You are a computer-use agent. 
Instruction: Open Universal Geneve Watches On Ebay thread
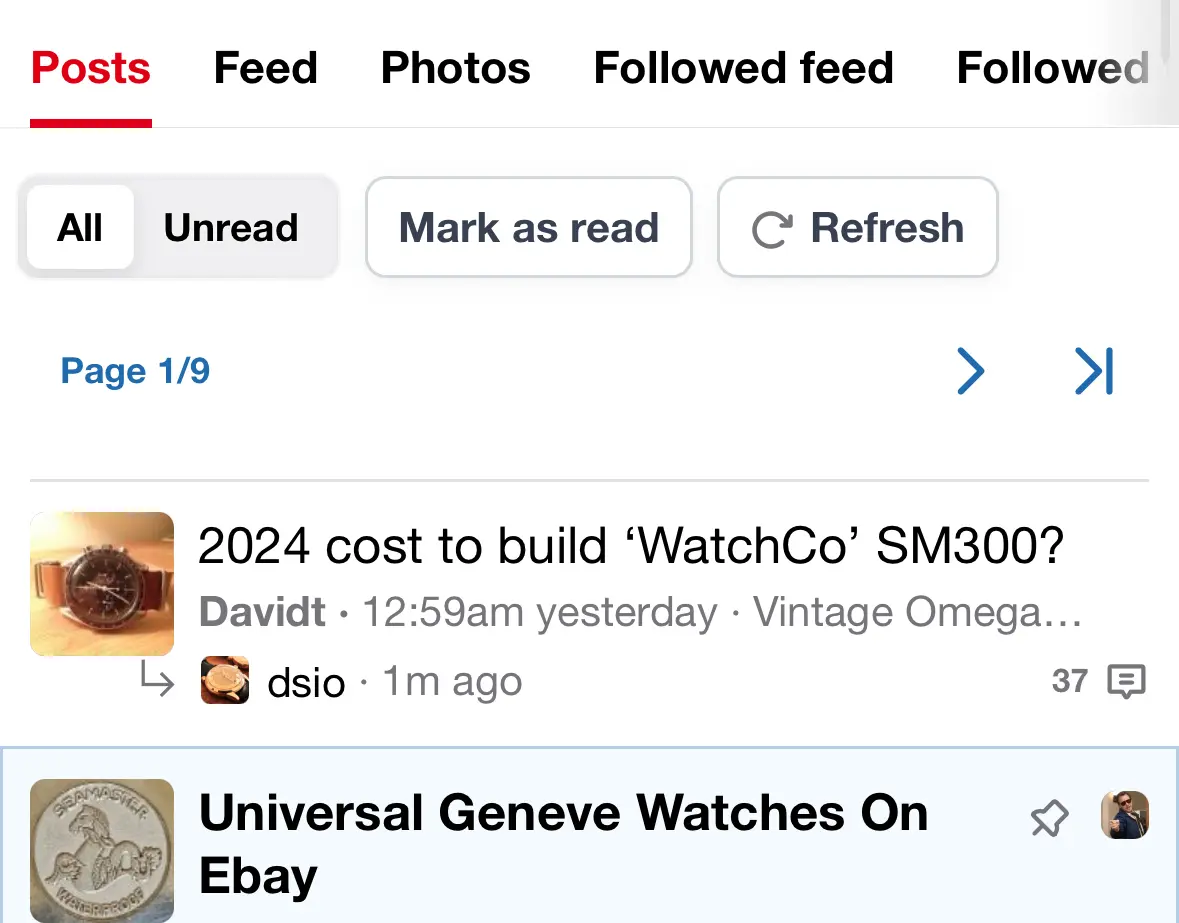point(563,843)
